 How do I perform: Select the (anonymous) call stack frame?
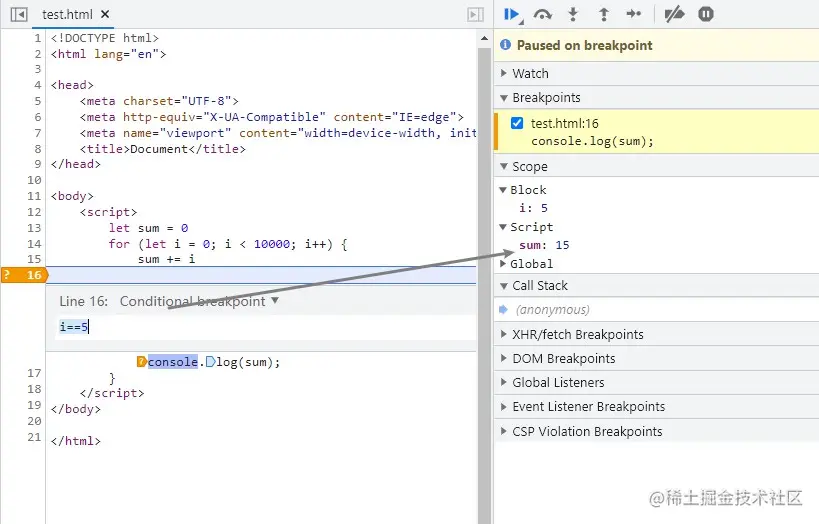coord(553,310)
